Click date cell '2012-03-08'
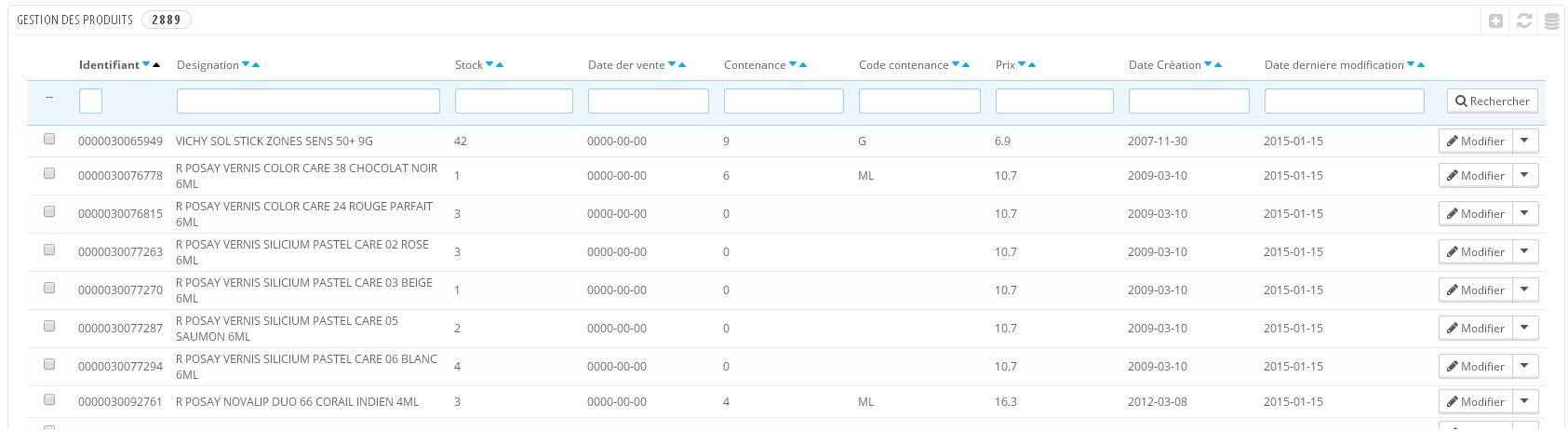1568x431 pixels. pos(1158,401)
